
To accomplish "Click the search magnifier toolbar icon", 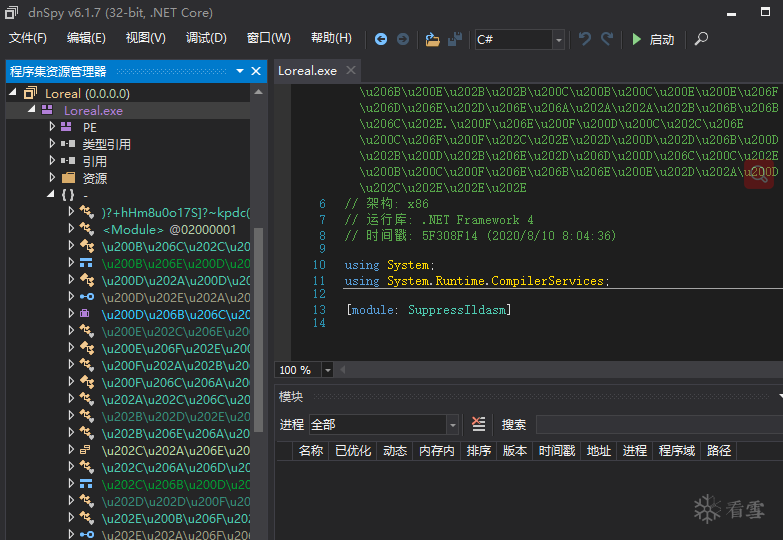I will [701, 39].
